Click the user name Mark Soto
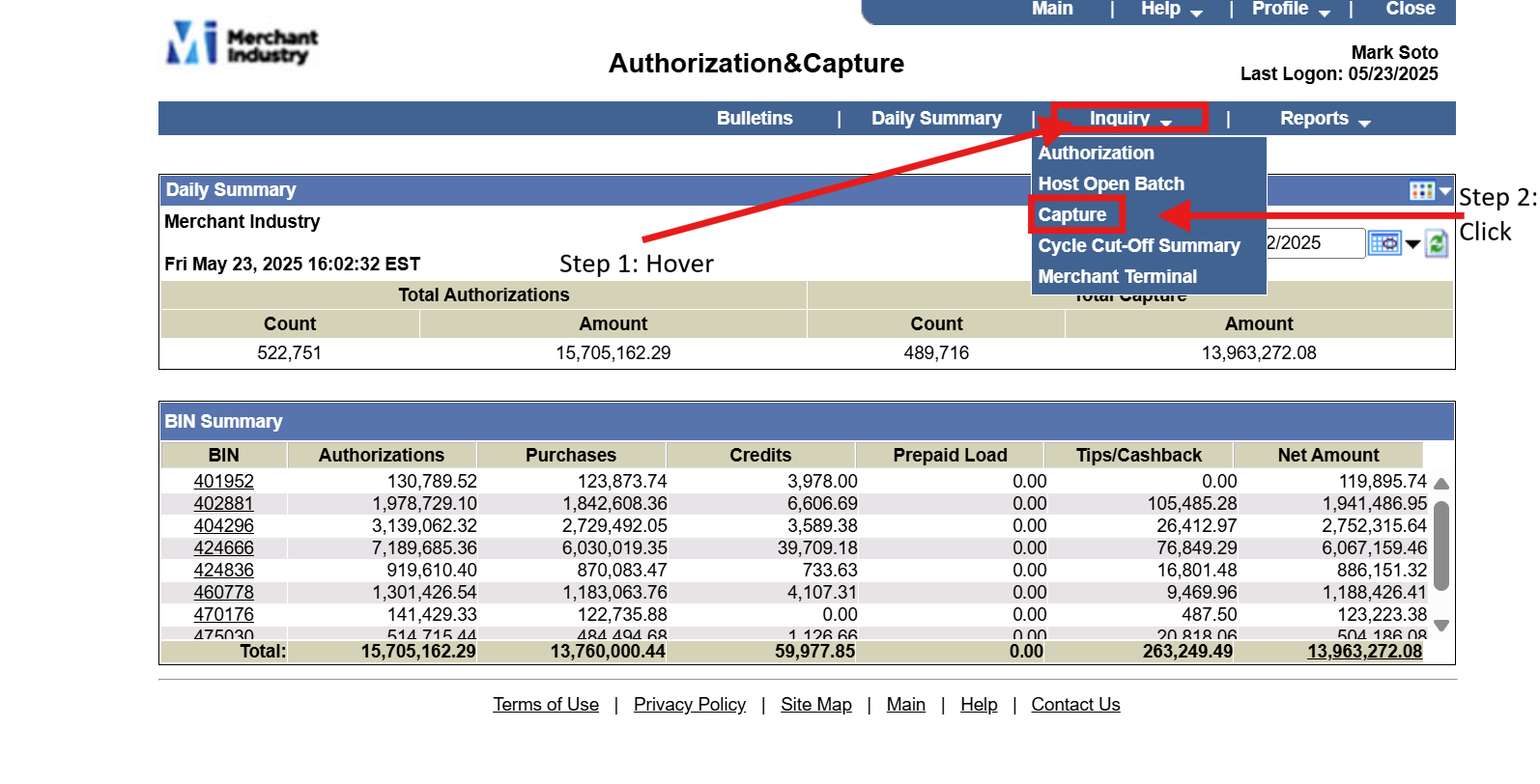1540x784 pixels. click(1394, 52)
